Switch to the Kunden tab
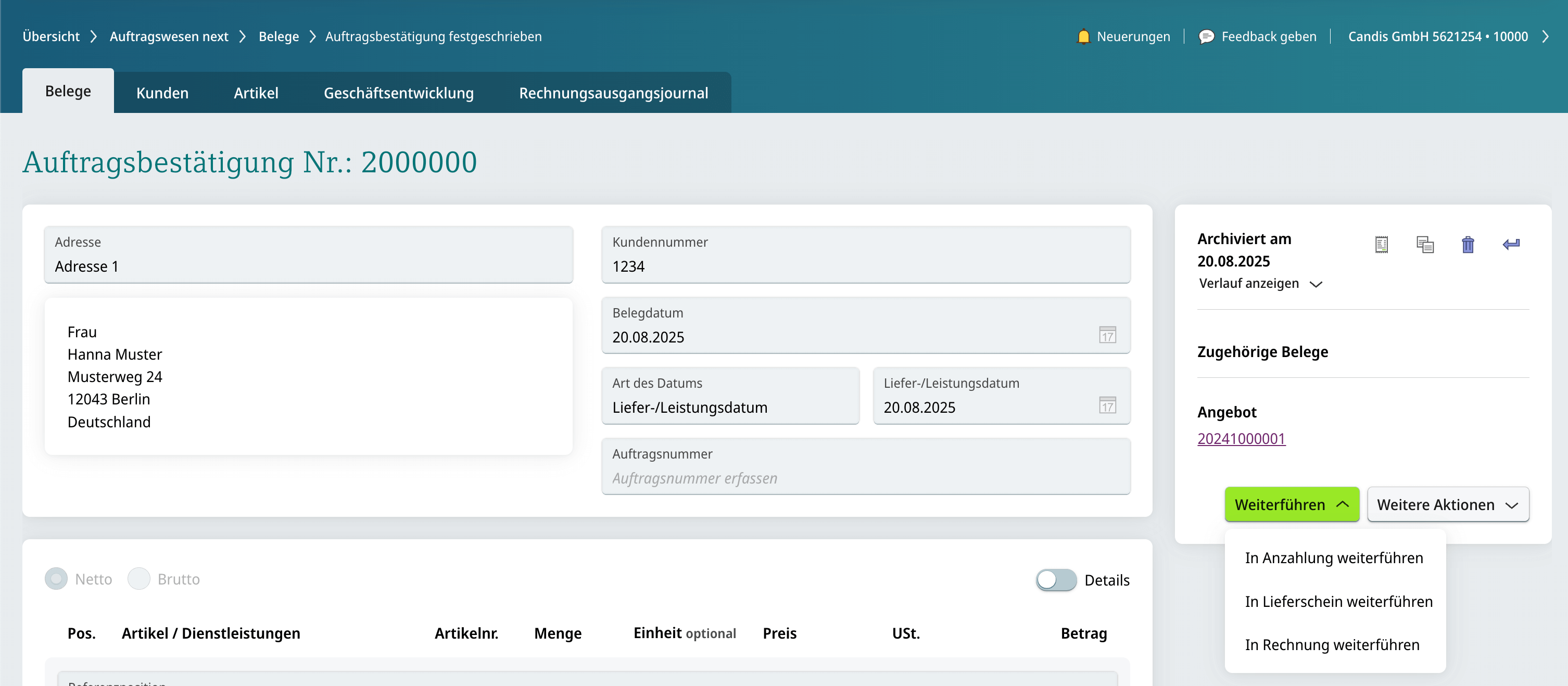 click(x=162, y=93)
